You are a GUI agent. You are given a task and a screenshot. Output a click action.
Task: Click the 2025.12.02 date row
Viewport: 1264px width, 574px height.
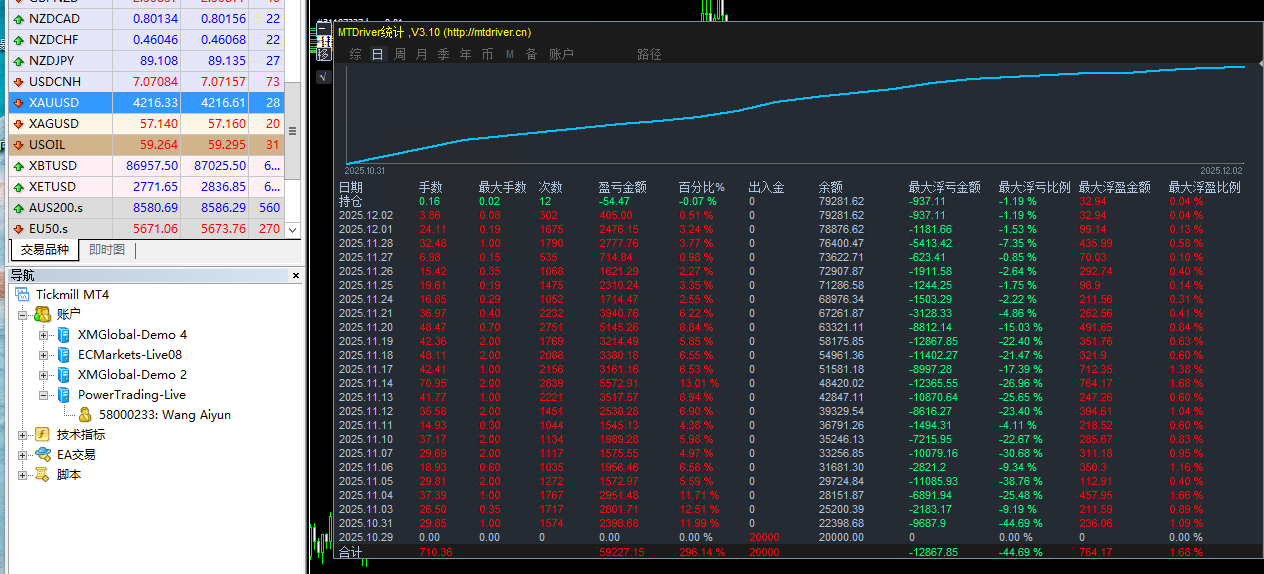[x=366, y=215]
